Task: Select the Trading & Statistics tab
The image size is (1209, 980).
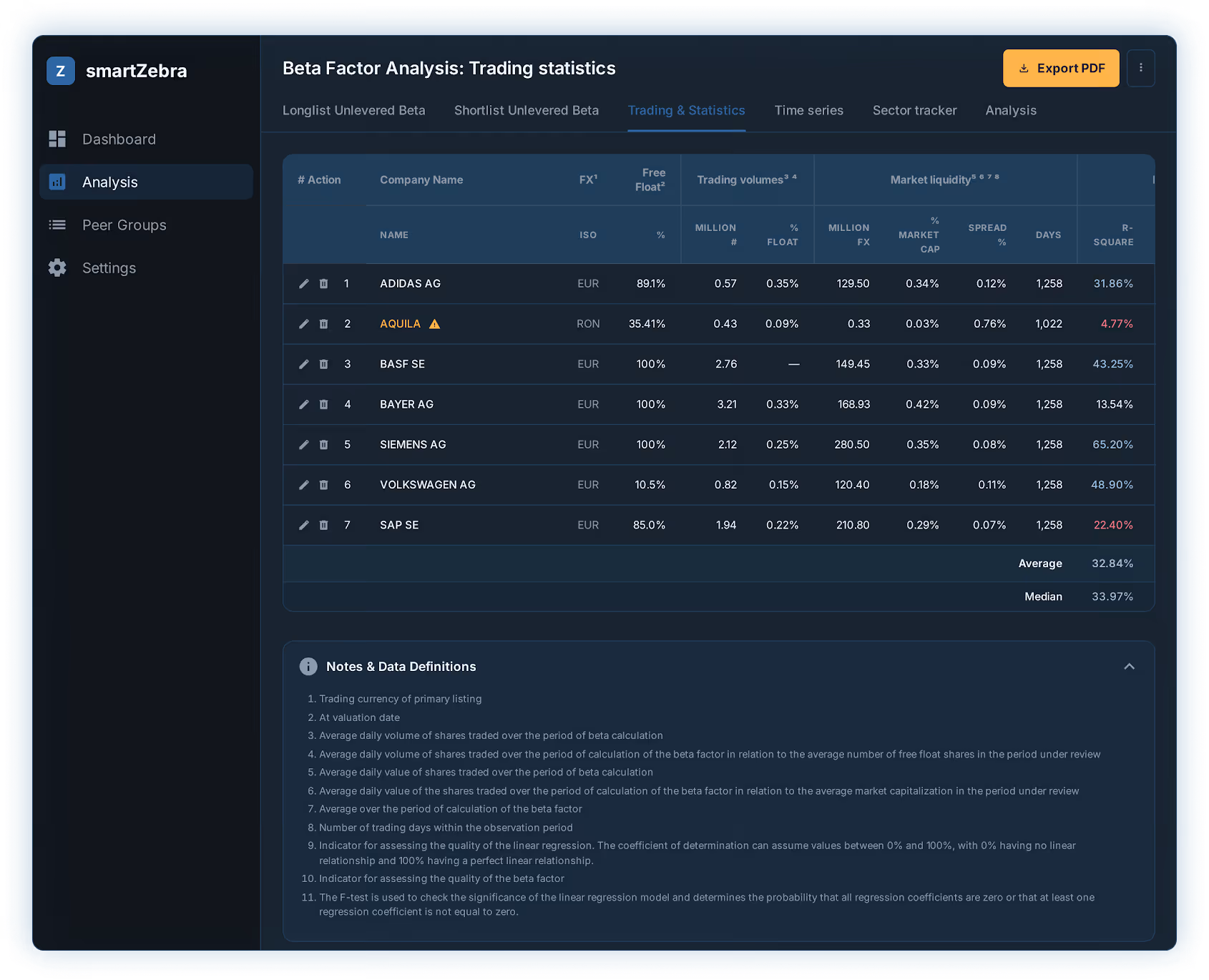Action: click(687, 110)
